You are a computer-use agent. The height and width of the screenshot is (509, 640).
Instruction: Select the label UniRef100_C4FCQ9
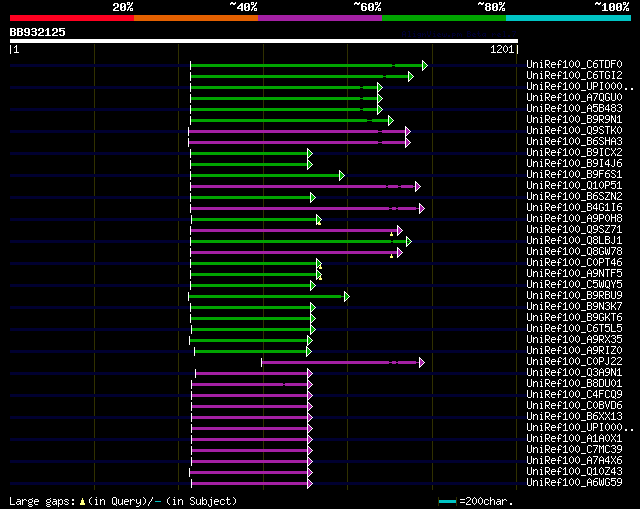click(x=574, y=395)
